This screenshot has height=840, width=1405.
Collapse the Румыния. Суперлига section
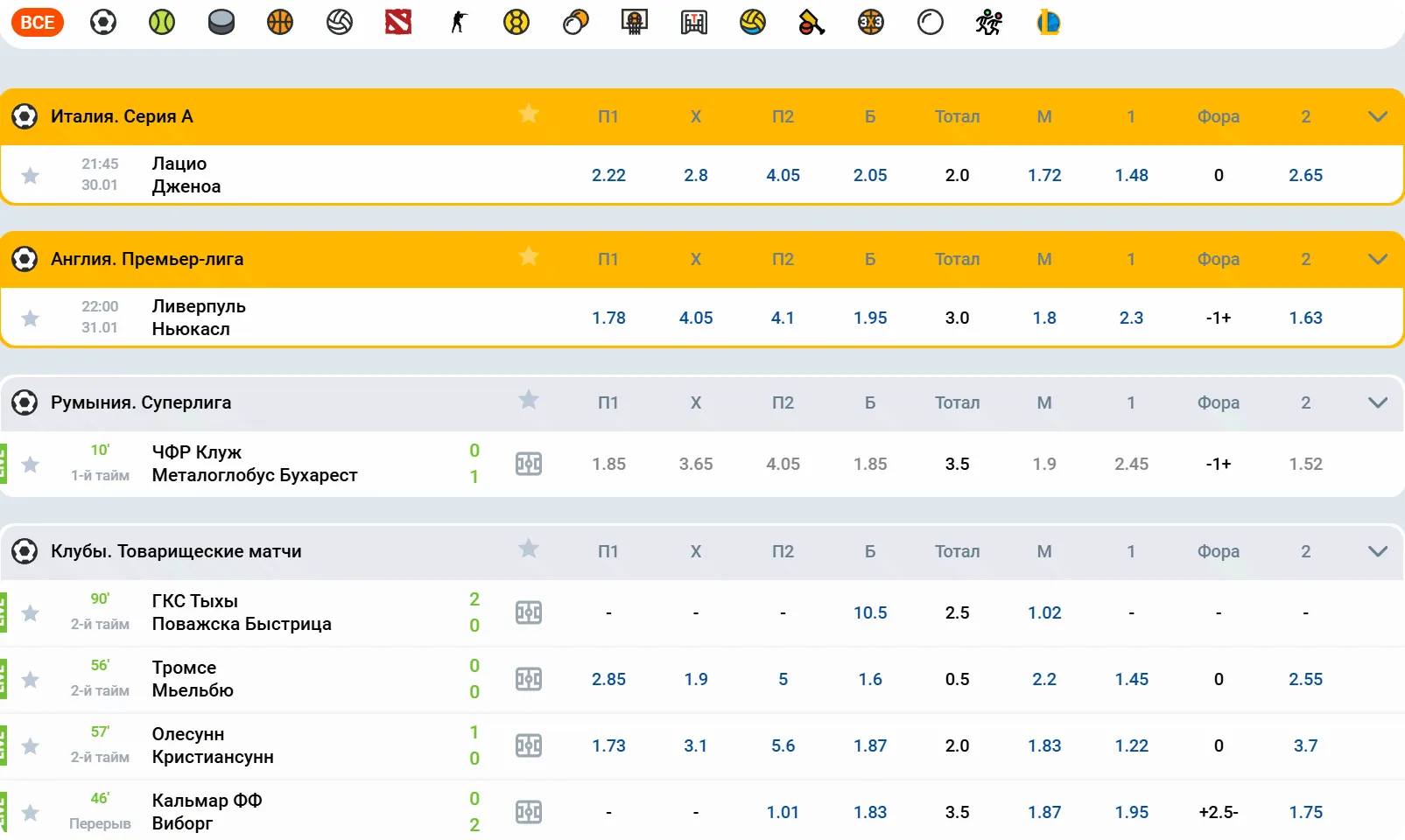[x=1377, y=402]
